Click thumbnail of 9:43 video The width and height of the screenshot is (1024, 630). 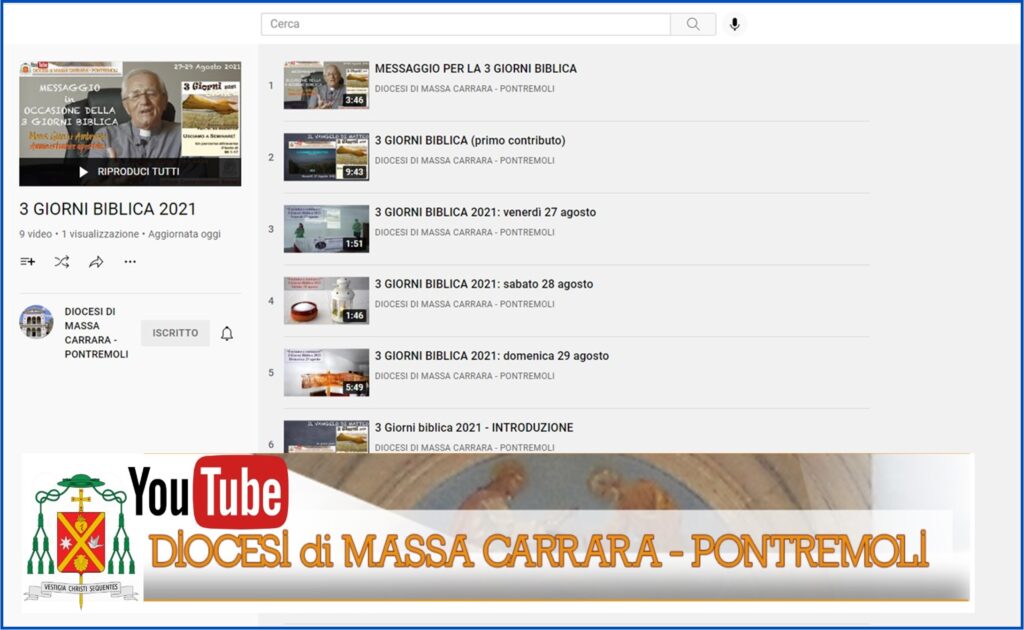[326, 157]
